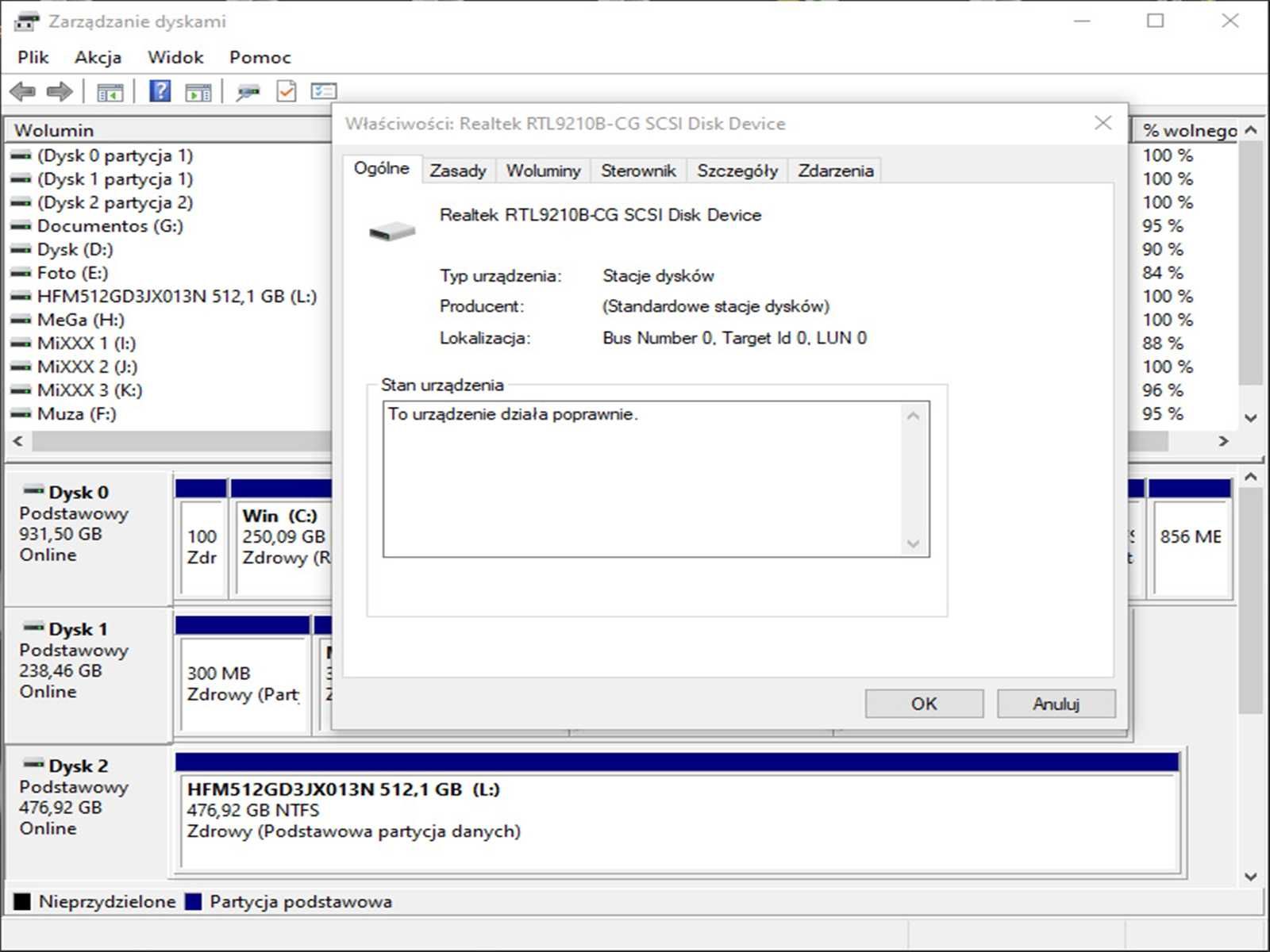The width and height of the screenshot is (1270, 952).
Task: Select the 856 MB partition on Dysk 0
Action: pyautogui.click(x=1189, y=538)
